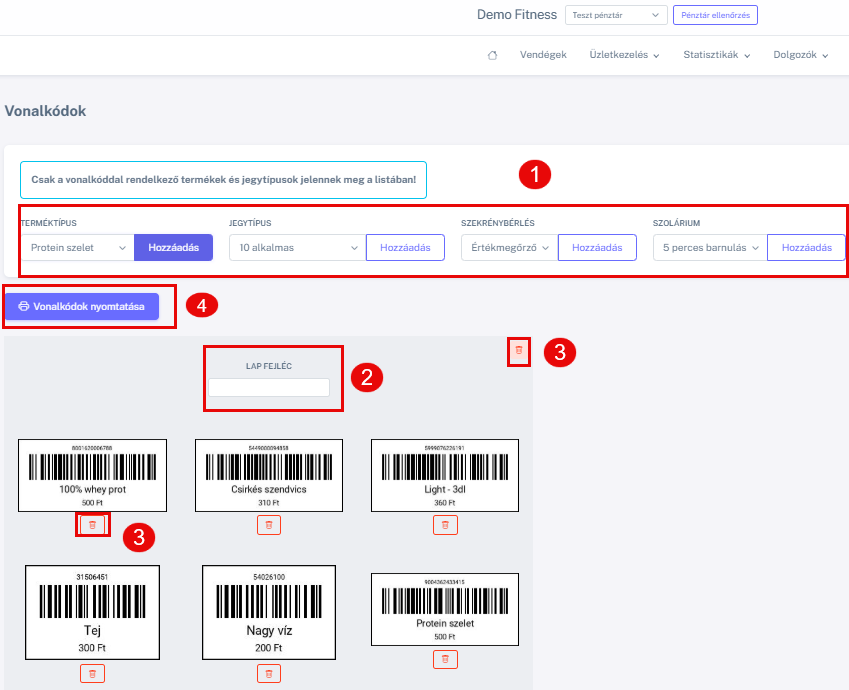Viewport: 849px width, 690px height.
Task: Click the Vonalkódok page heading
Action: point(45,111)
